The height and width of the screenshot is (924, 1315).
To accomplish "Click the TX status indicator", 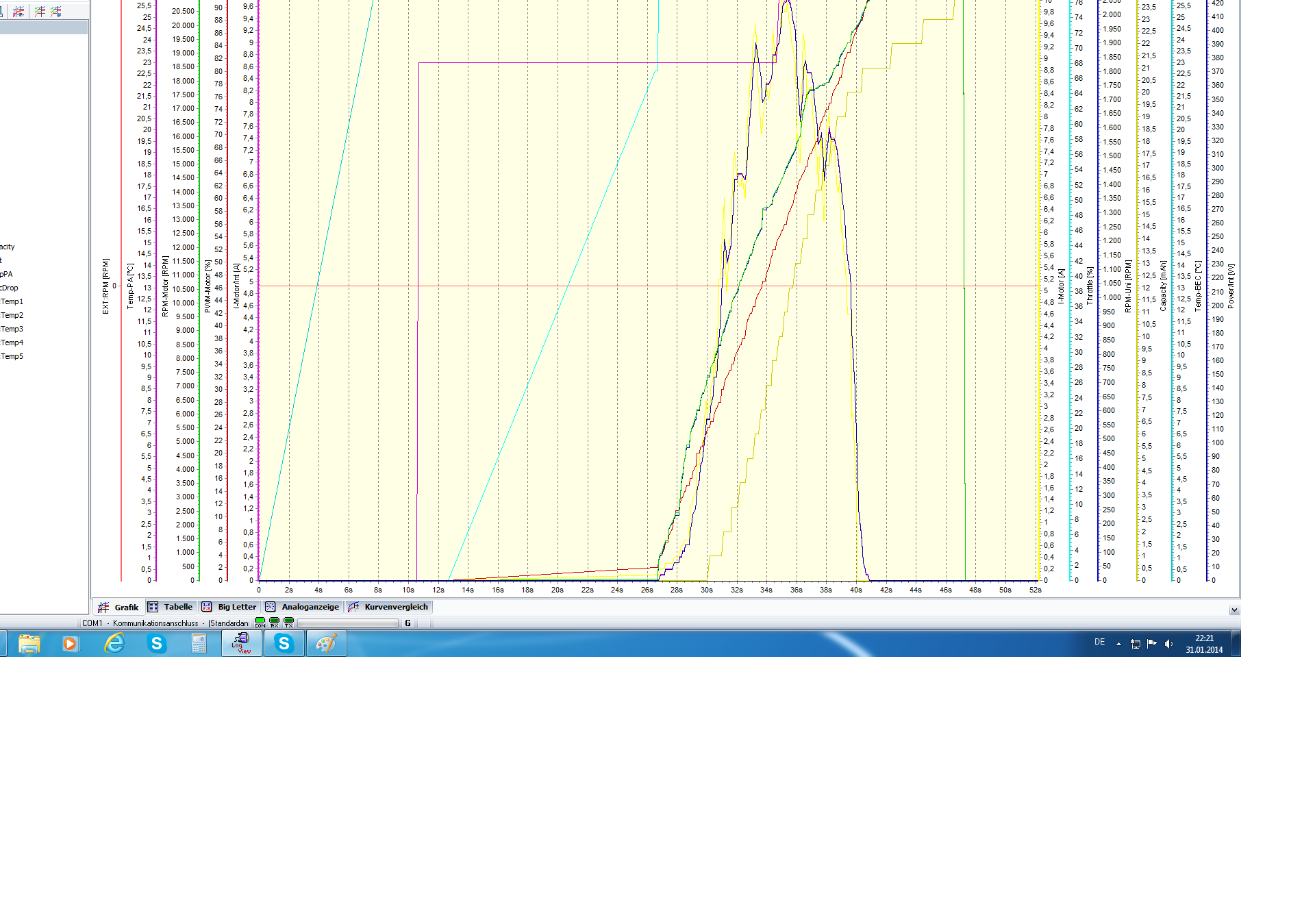I will (288, 623).
